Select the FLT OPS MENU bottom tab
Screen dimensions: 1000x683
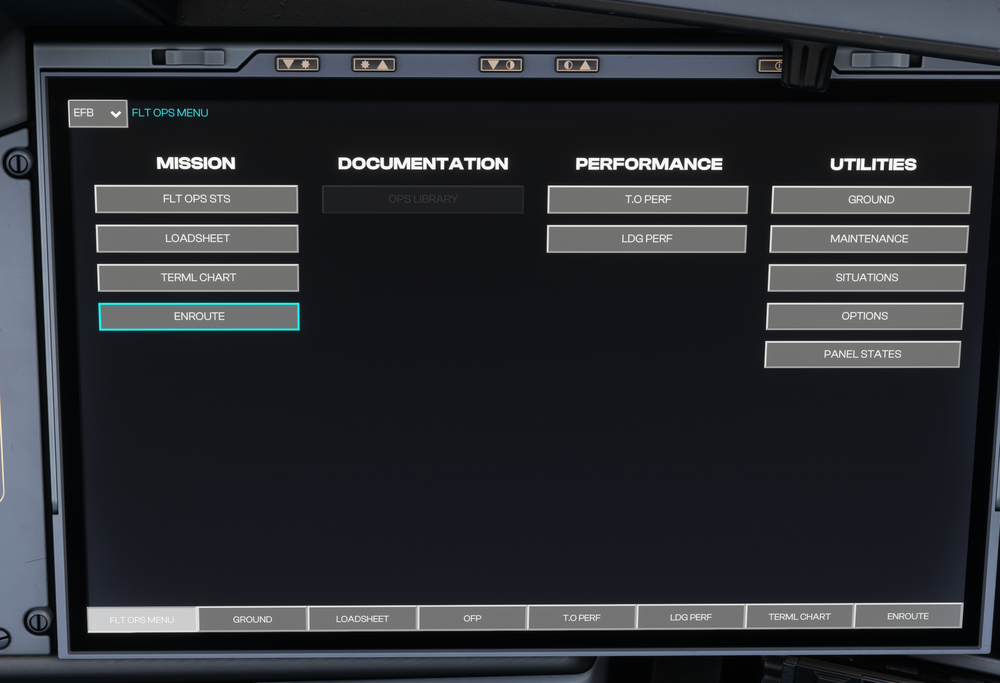[142, 619]
